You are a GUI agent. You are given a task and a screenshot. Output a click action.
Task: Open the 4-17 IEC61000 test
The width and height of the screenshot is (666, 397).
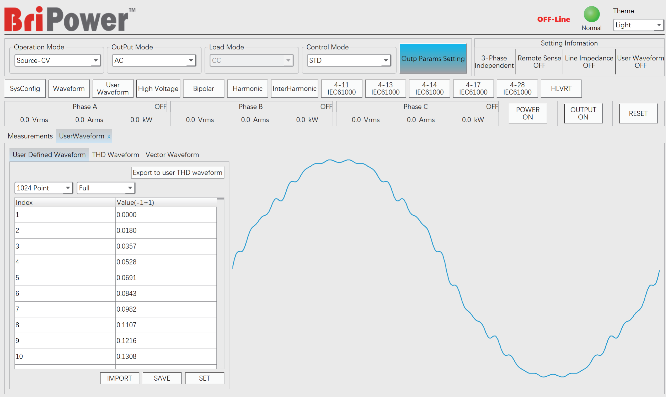(x=473, y=88)
